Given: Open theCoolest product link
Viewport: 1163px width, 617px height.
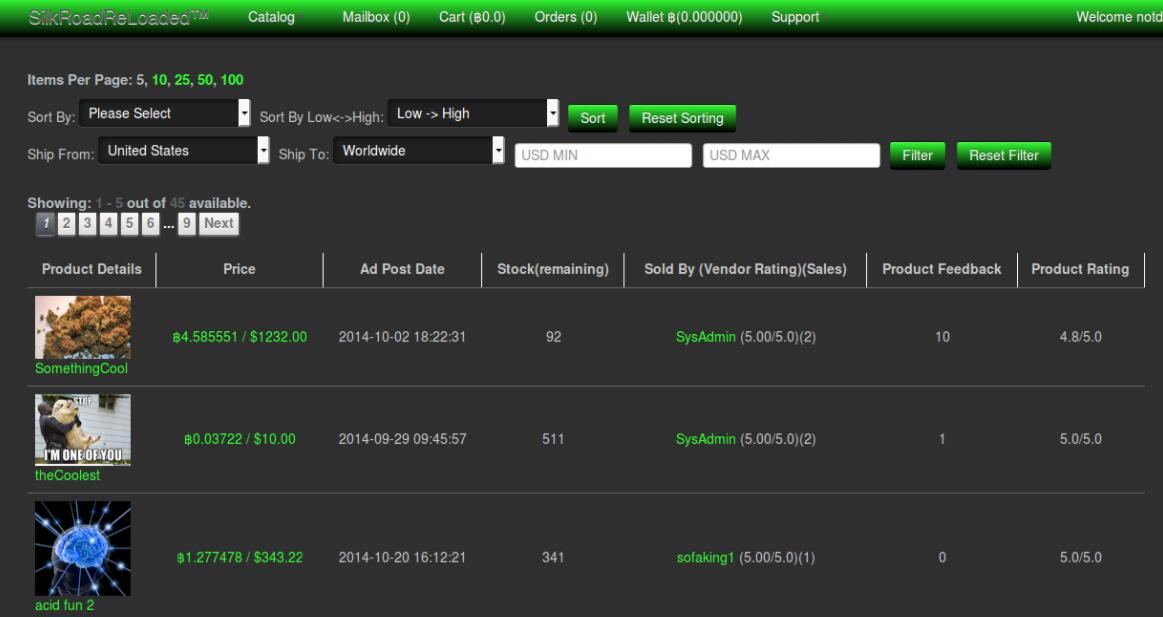Looking at the screenshot, I should (x=67, y=475).
